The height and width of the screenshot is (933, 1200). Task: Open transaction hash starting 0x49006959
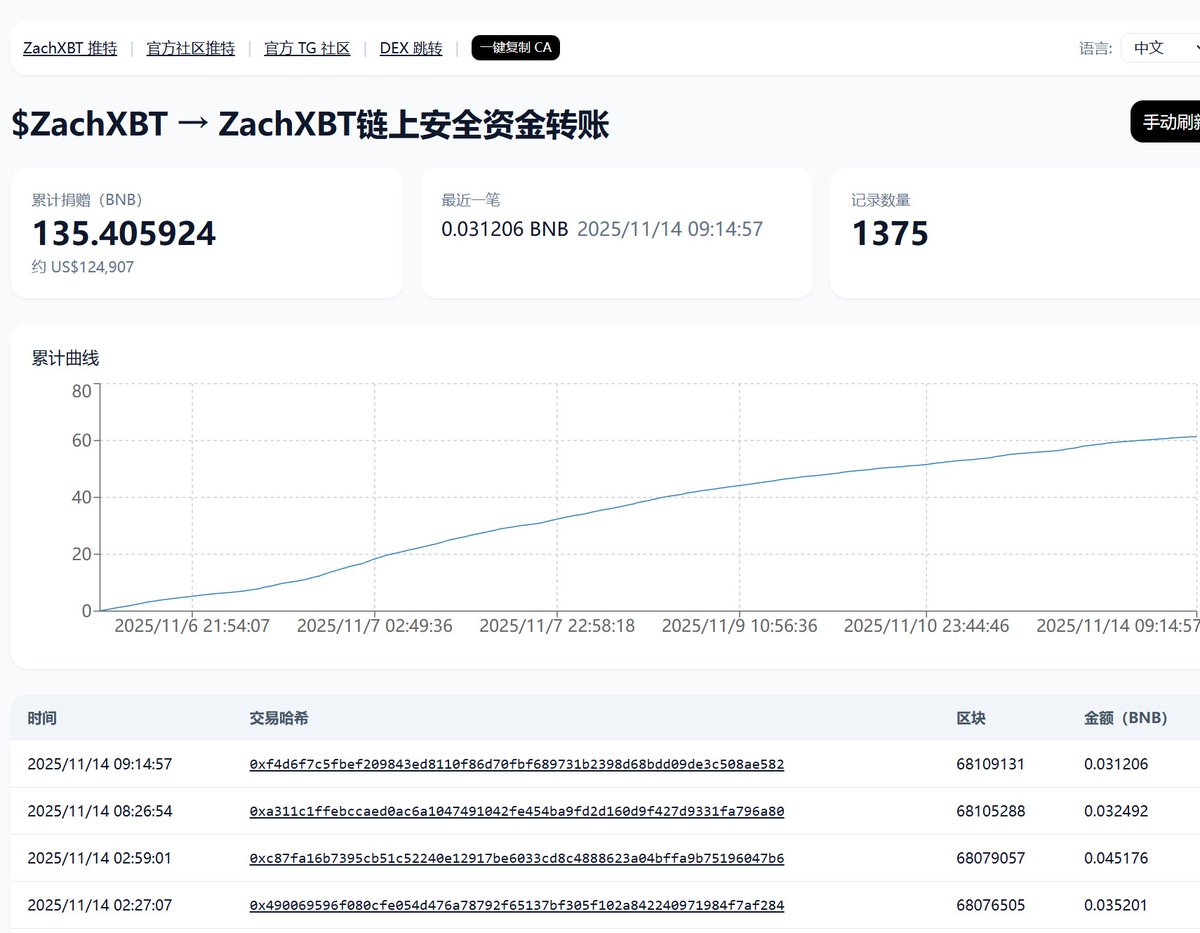(516, 905)
